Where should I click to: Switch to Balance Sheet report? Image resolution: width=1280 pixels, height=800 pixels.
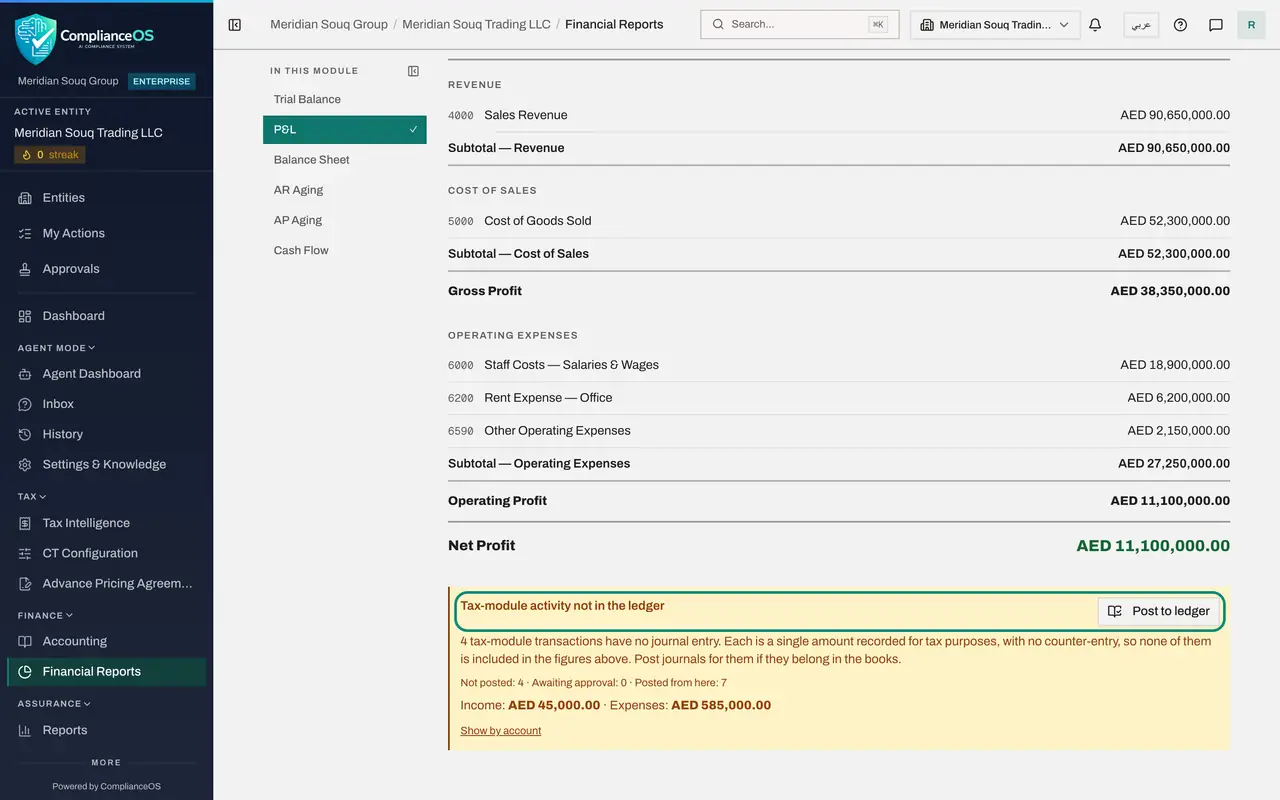click(345, 159)
